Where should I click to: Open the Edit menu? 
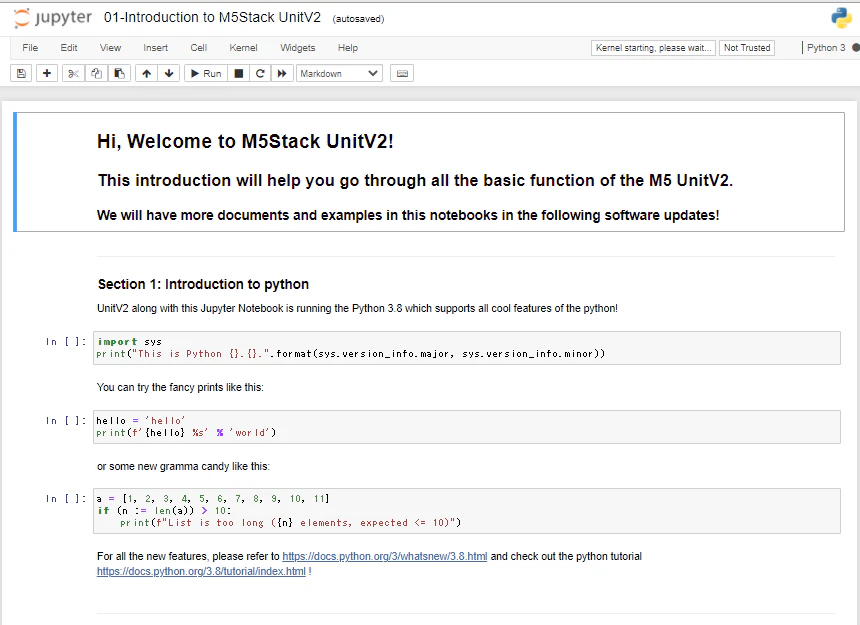point(69,48)
